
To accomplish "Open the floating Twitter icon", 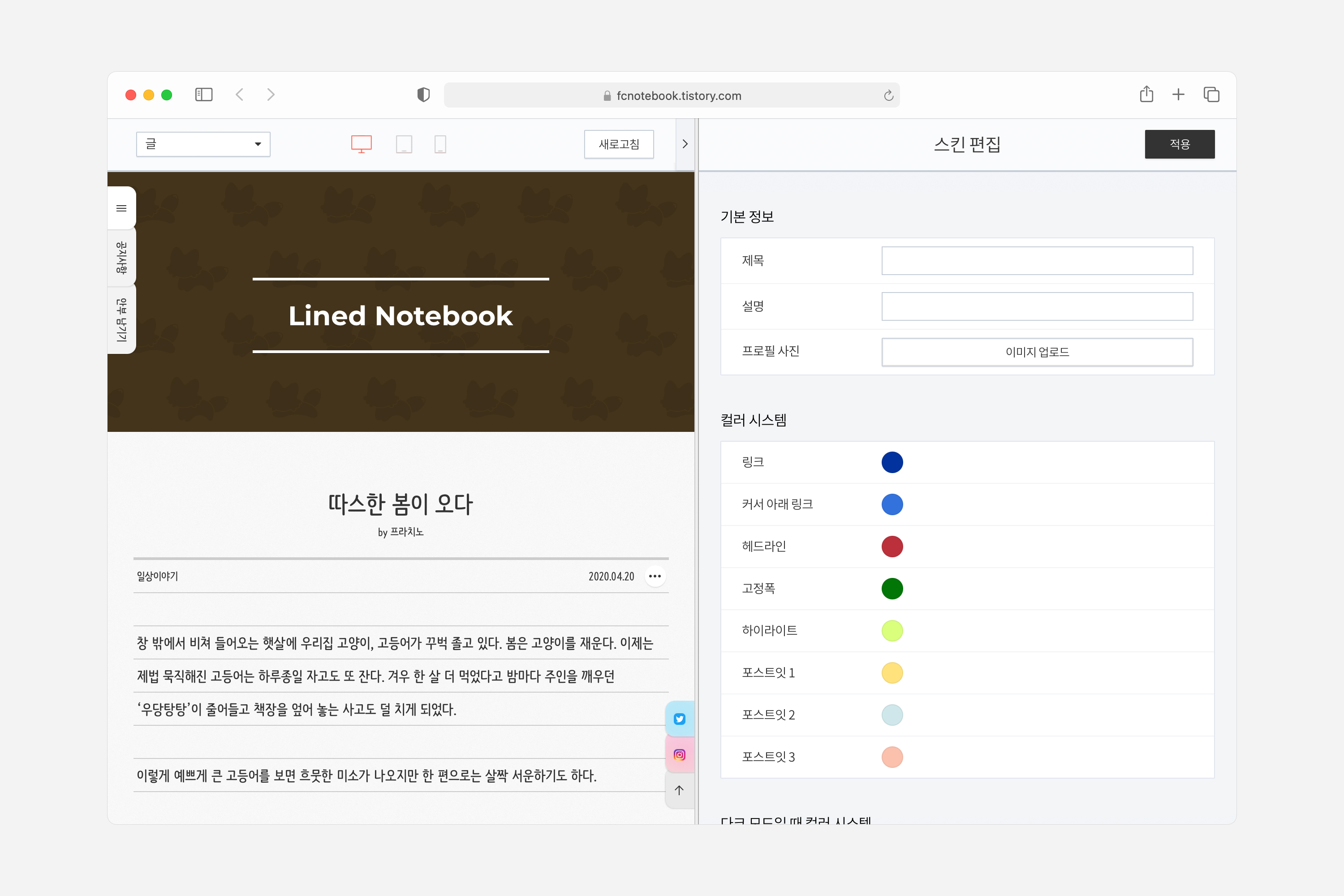I will tap(680, 719).
